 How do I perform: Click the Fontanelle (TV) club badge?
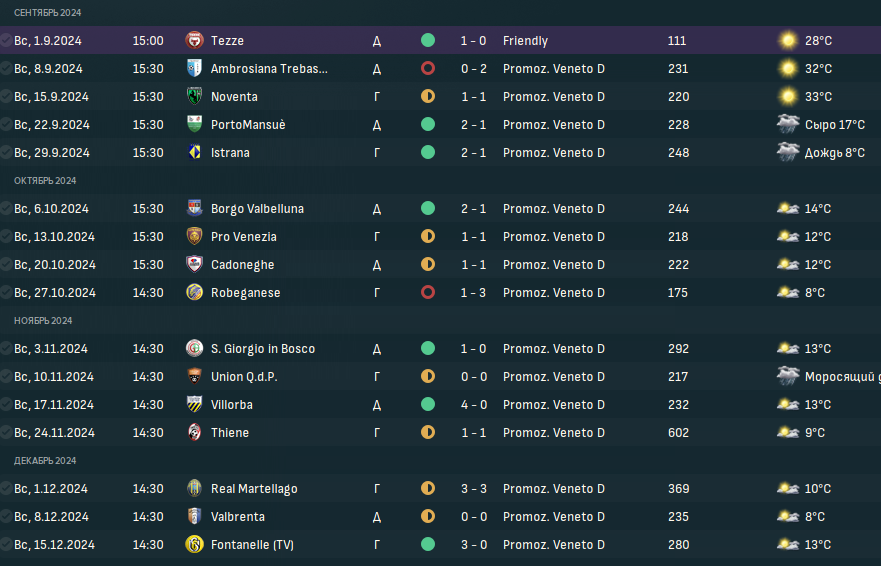(x=195, y=545)
